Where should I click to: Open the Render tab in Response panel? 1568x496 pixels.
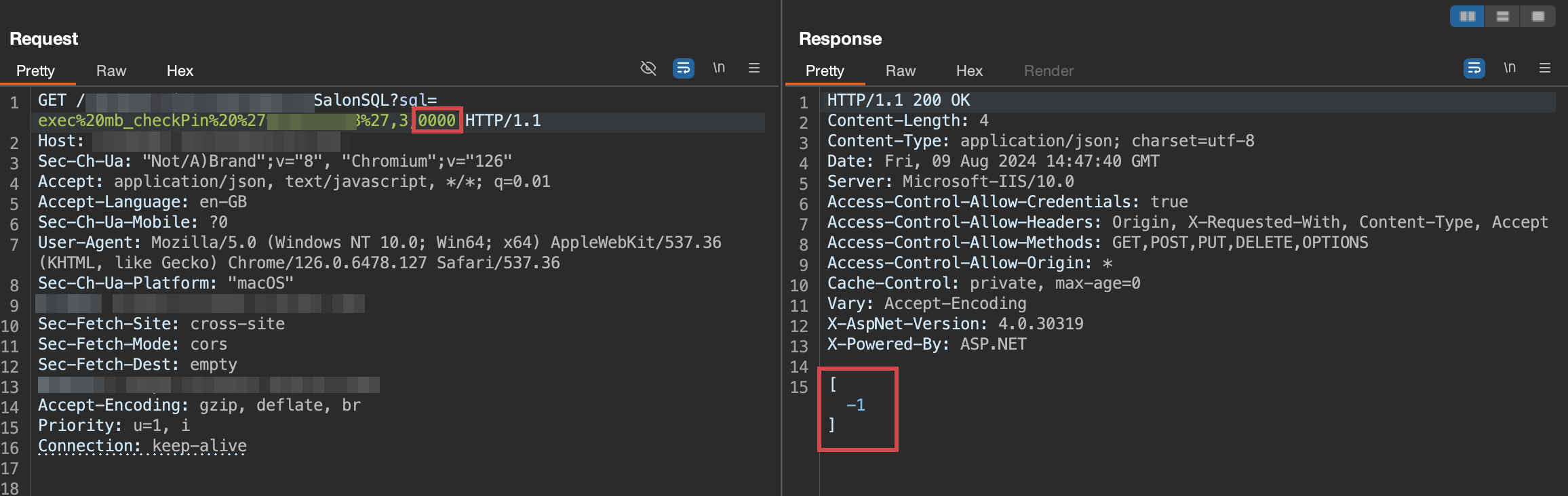(x=1048, y=70)
